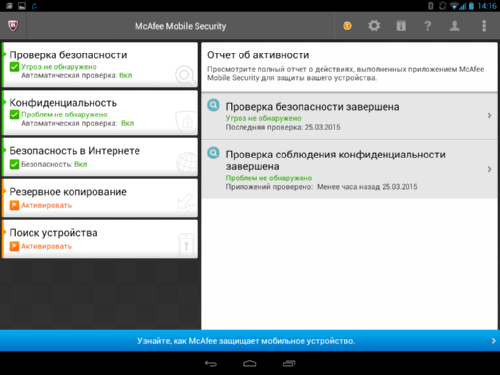Click the magnifier icon in the Проверка безопасности card
The height and width of the screenshot is (375, 500).
coord(185,75)
